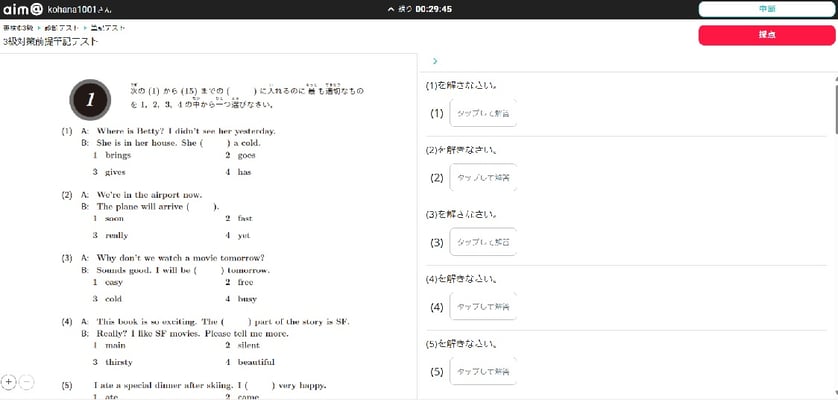Tap answer field for question (4)

[483, 307]
